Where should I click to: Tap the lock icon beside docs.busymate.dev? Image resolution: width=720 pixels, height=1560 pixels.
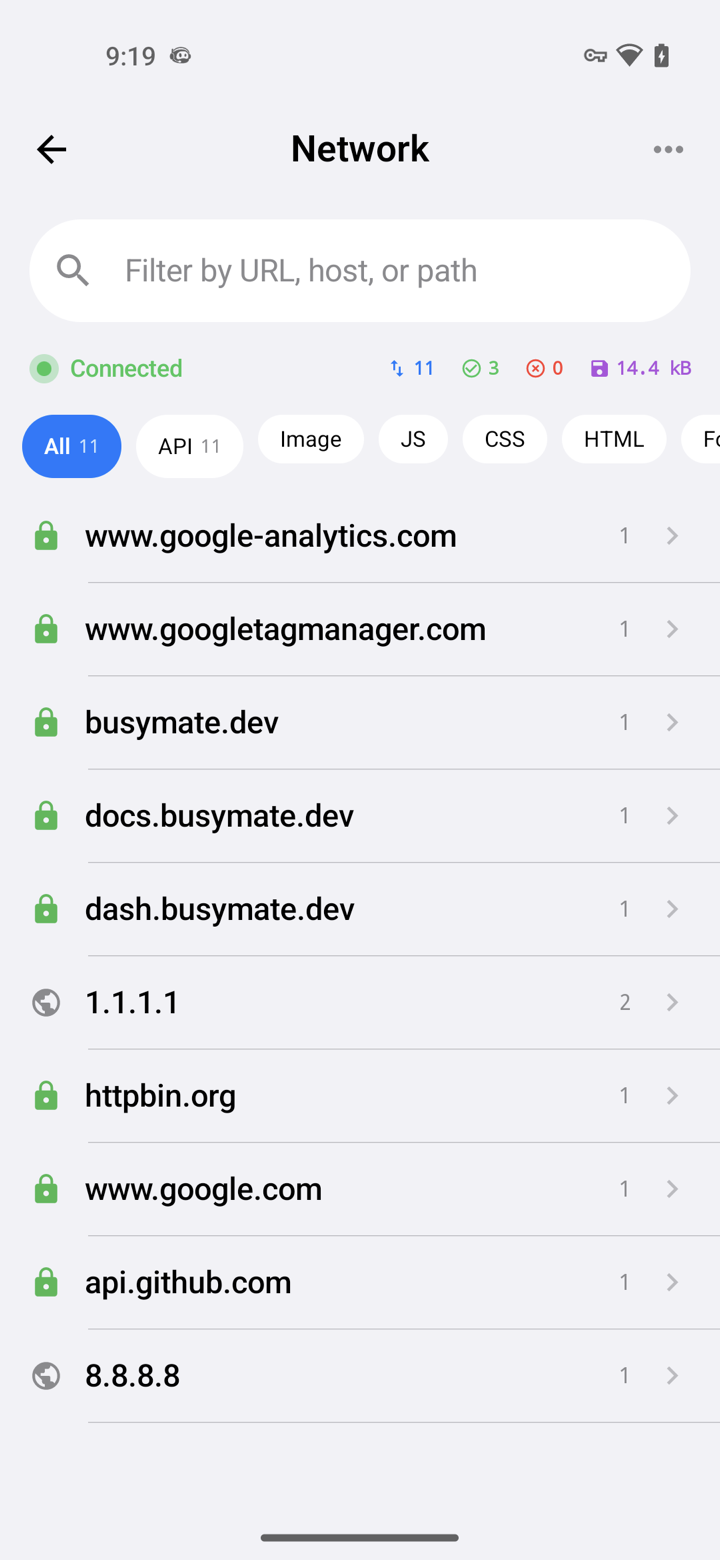pyautogui.click(x=46, y=816)
